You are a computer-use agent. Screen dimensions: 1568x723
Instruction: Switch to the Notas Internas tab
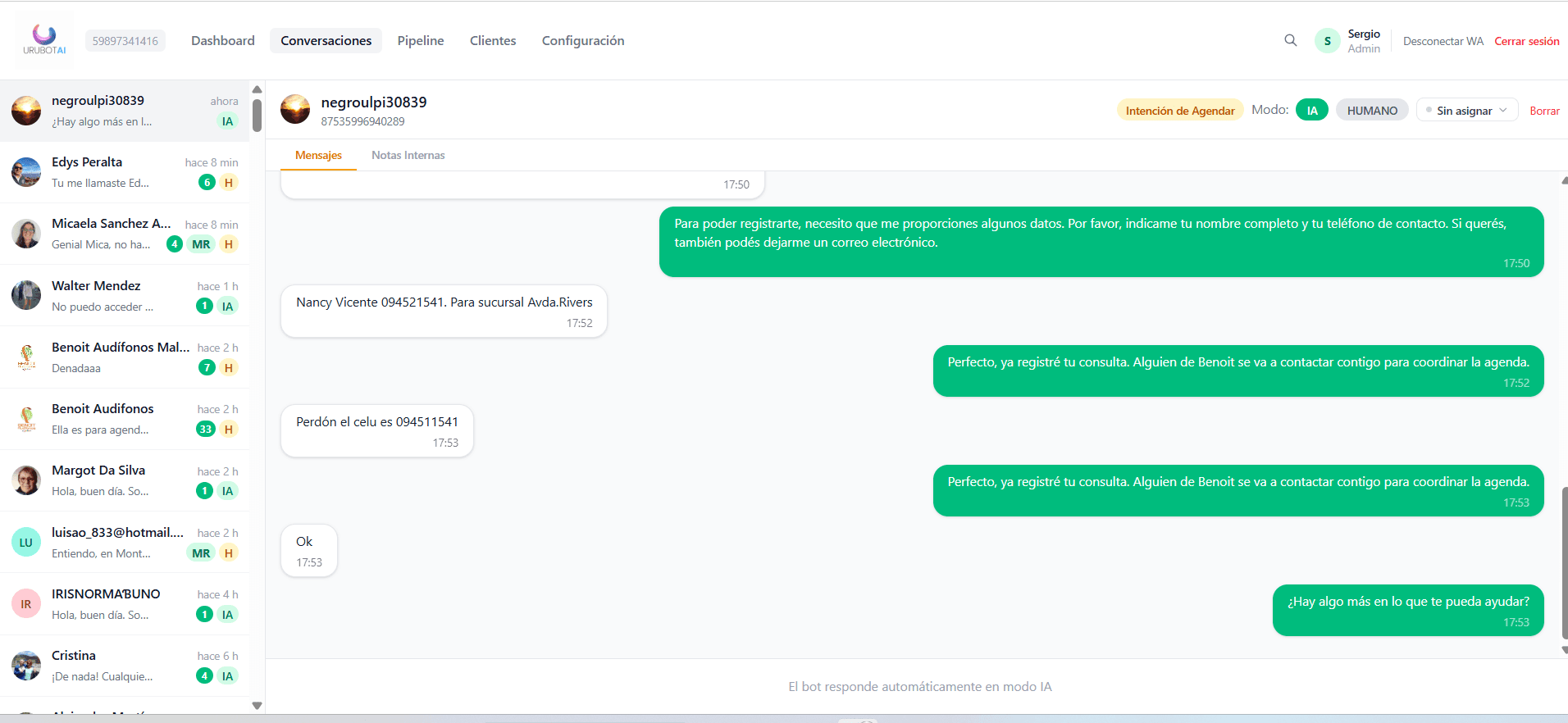click(x=408, y=155)
